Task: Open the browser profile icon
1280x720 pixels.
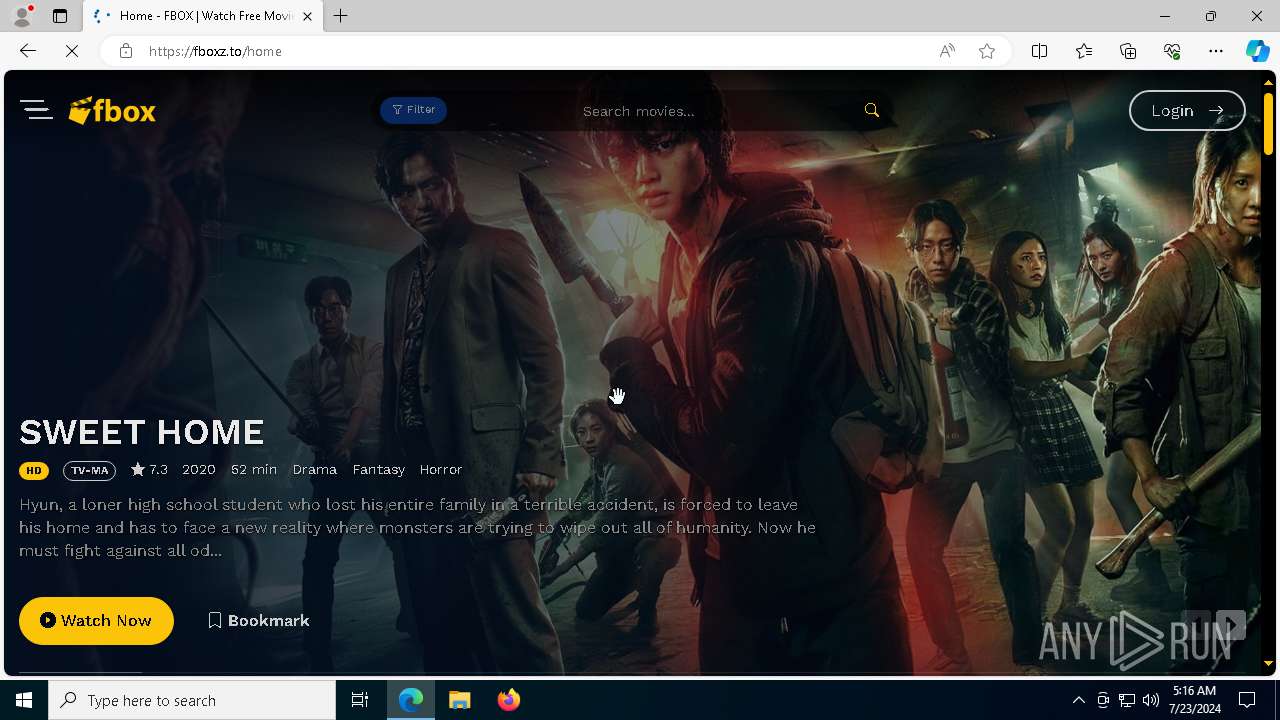Action: (22, 16)
